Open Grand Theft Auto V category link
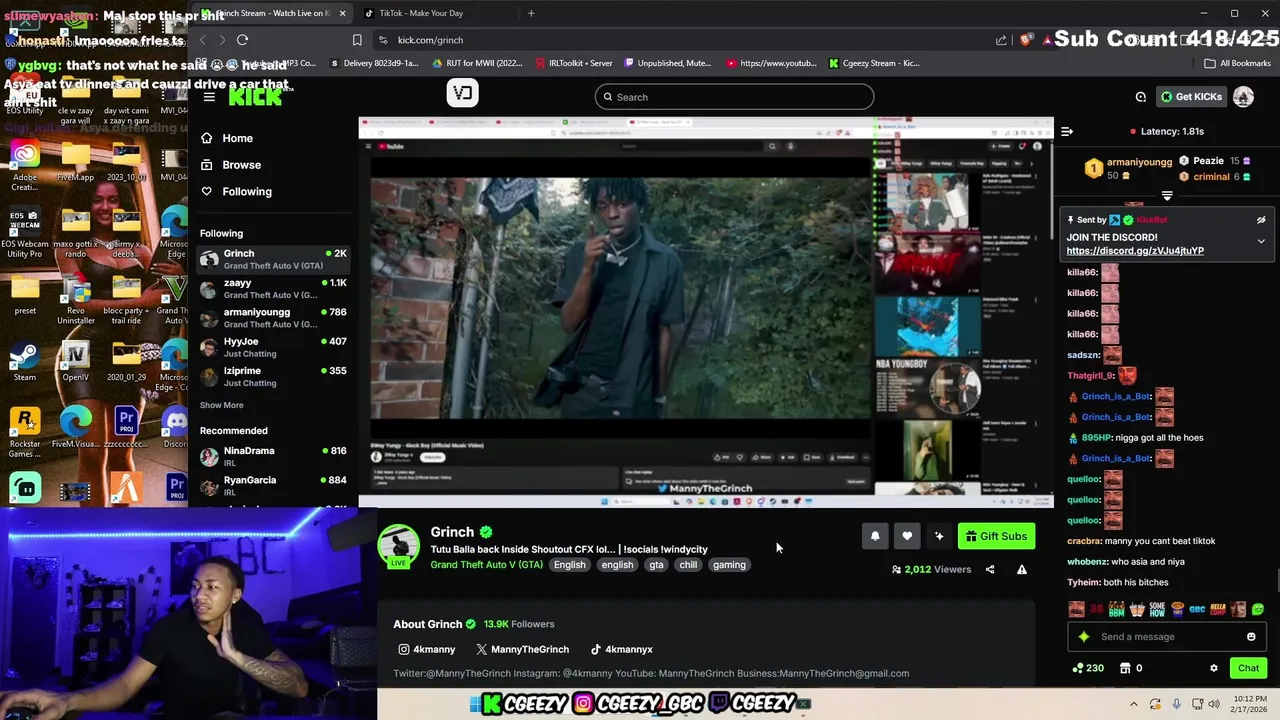 (486, 565)
